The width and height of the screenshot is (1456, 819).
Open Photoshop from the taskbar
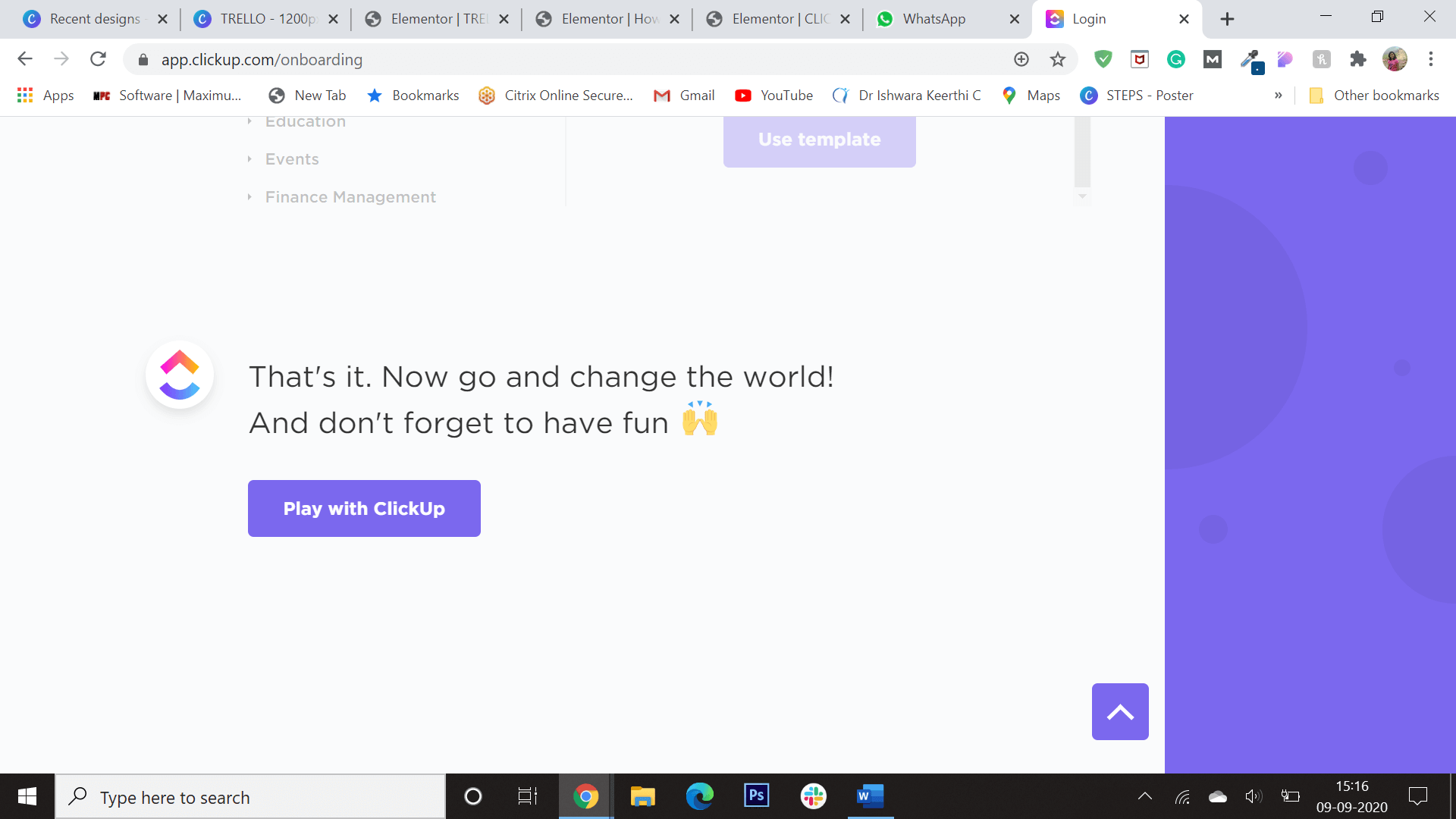(x=756, y=795)
